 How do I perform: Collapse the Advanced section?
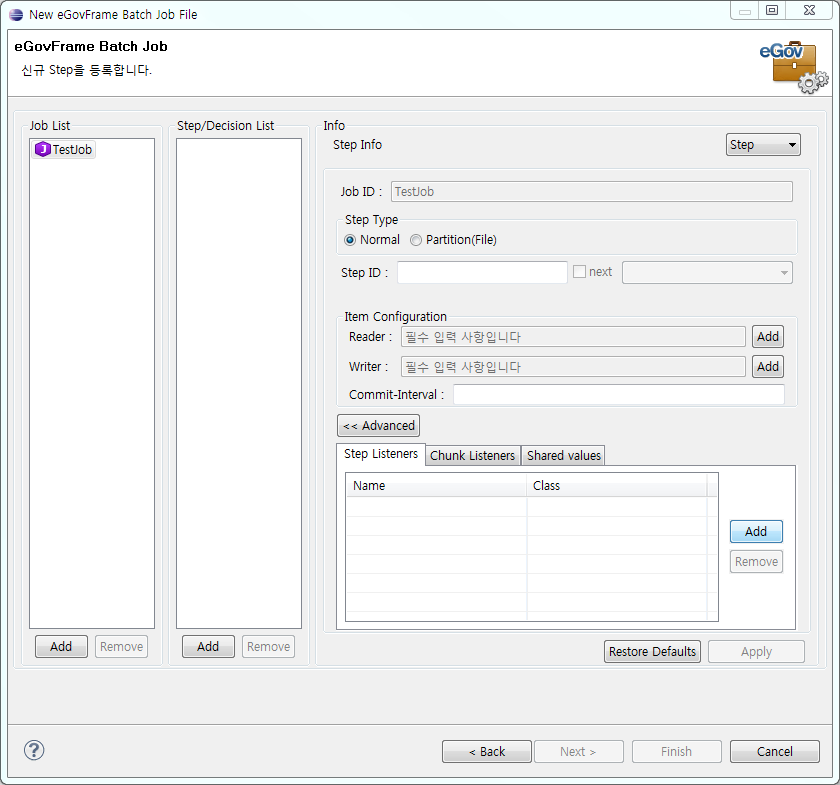pyautogui.click(x=378, y=425)
